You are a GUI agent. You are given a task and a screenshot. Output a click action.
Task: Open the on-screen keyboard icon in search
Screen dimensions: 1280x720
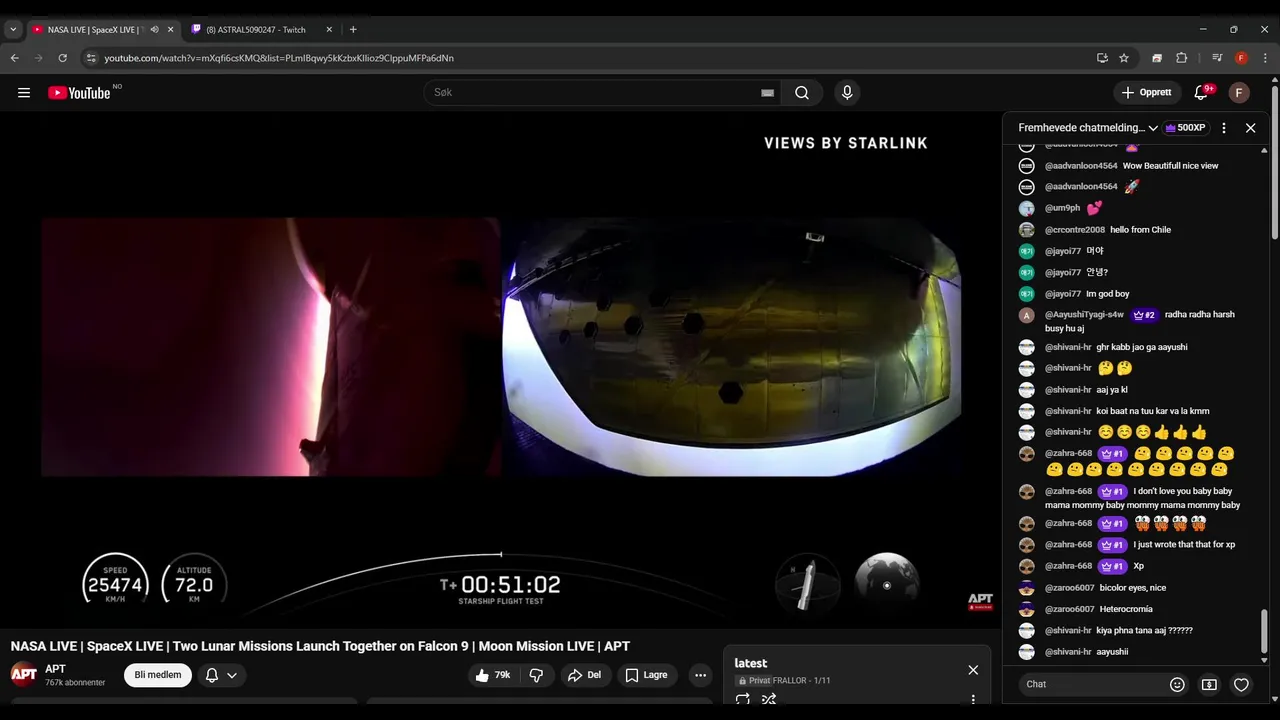[767, 93]
